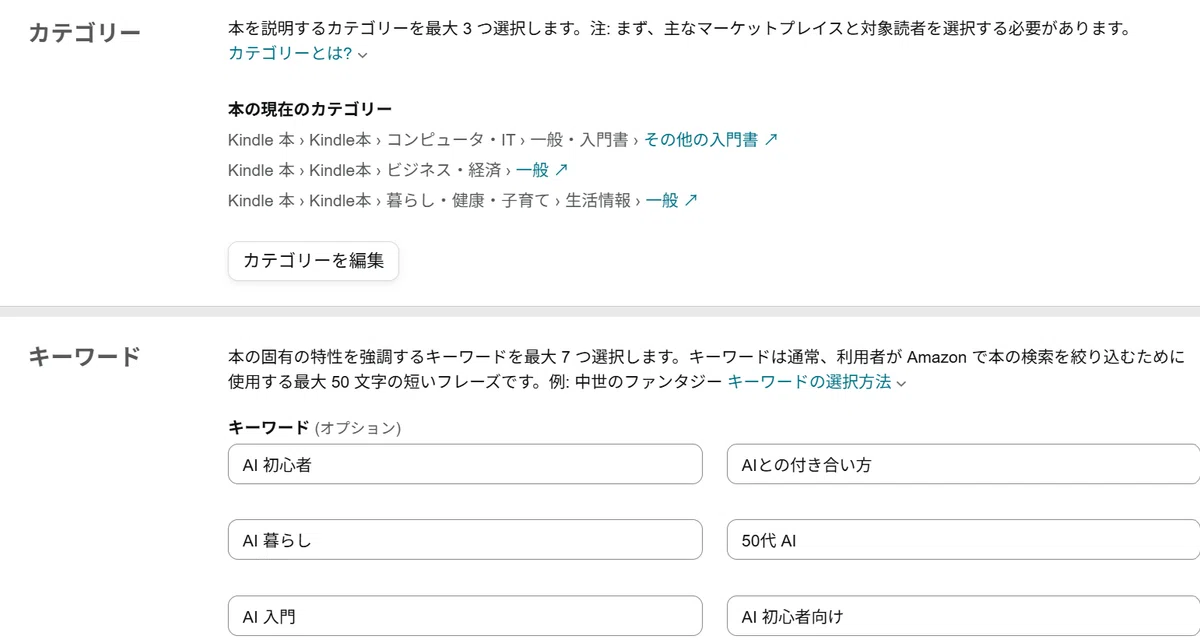Click the キーワード section heading
1200x643 pixels.
click(85, 357)
